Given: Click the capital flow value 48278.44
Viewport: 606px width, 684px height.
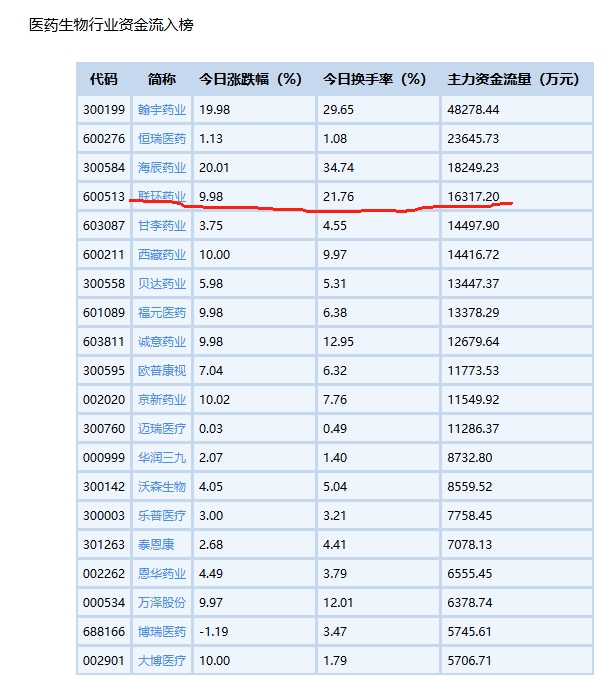Looking at the screenshot, I should pyautogui.click(x=473, y=109).
